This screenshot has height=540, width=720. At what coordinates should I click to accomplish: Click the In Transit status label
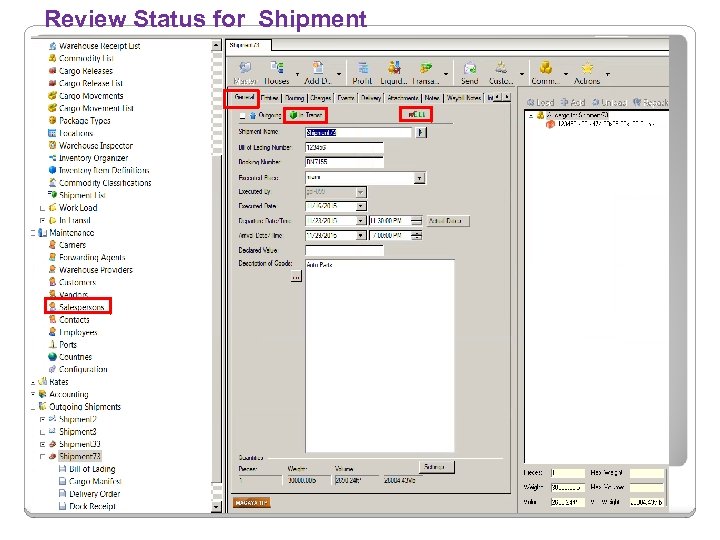(x=306, y=115)
